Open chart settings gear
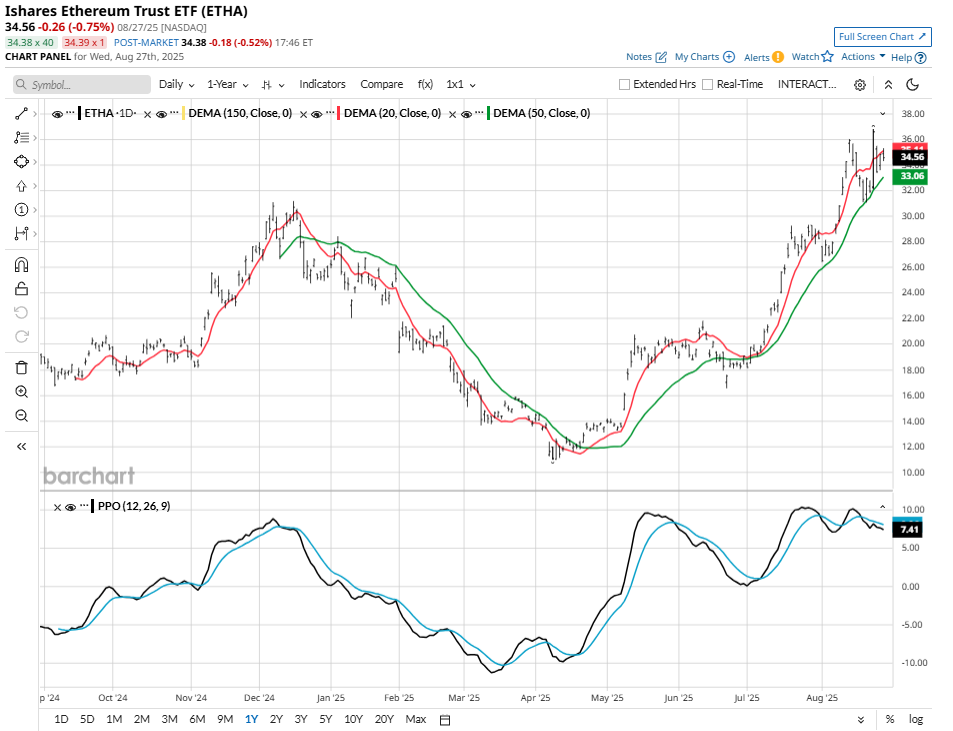The image size is (953, 731). click(x=859, y=85)
